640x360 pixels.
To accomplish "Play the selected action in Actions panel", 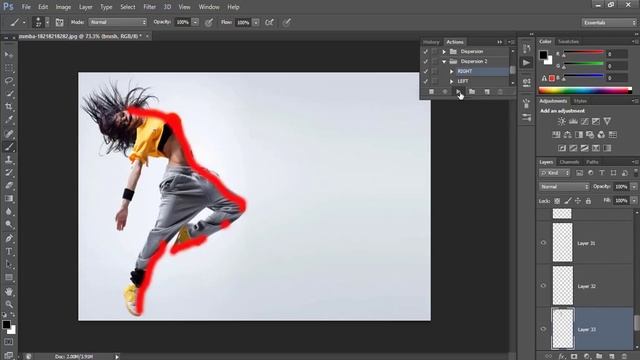I will point(458,92).
